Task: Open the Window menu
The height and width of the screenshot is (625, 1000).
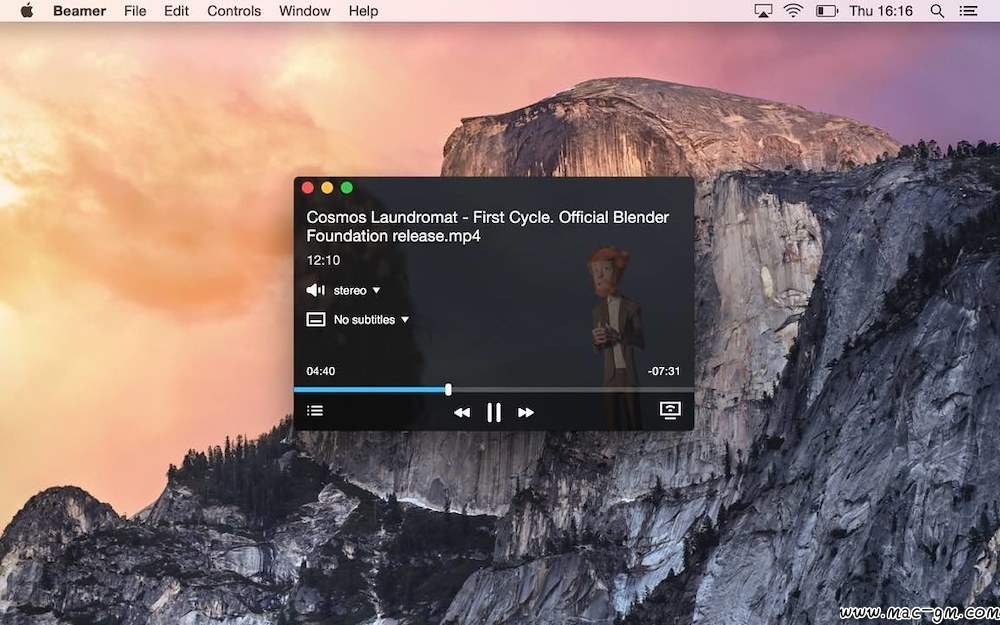Action: click(305, 11)
